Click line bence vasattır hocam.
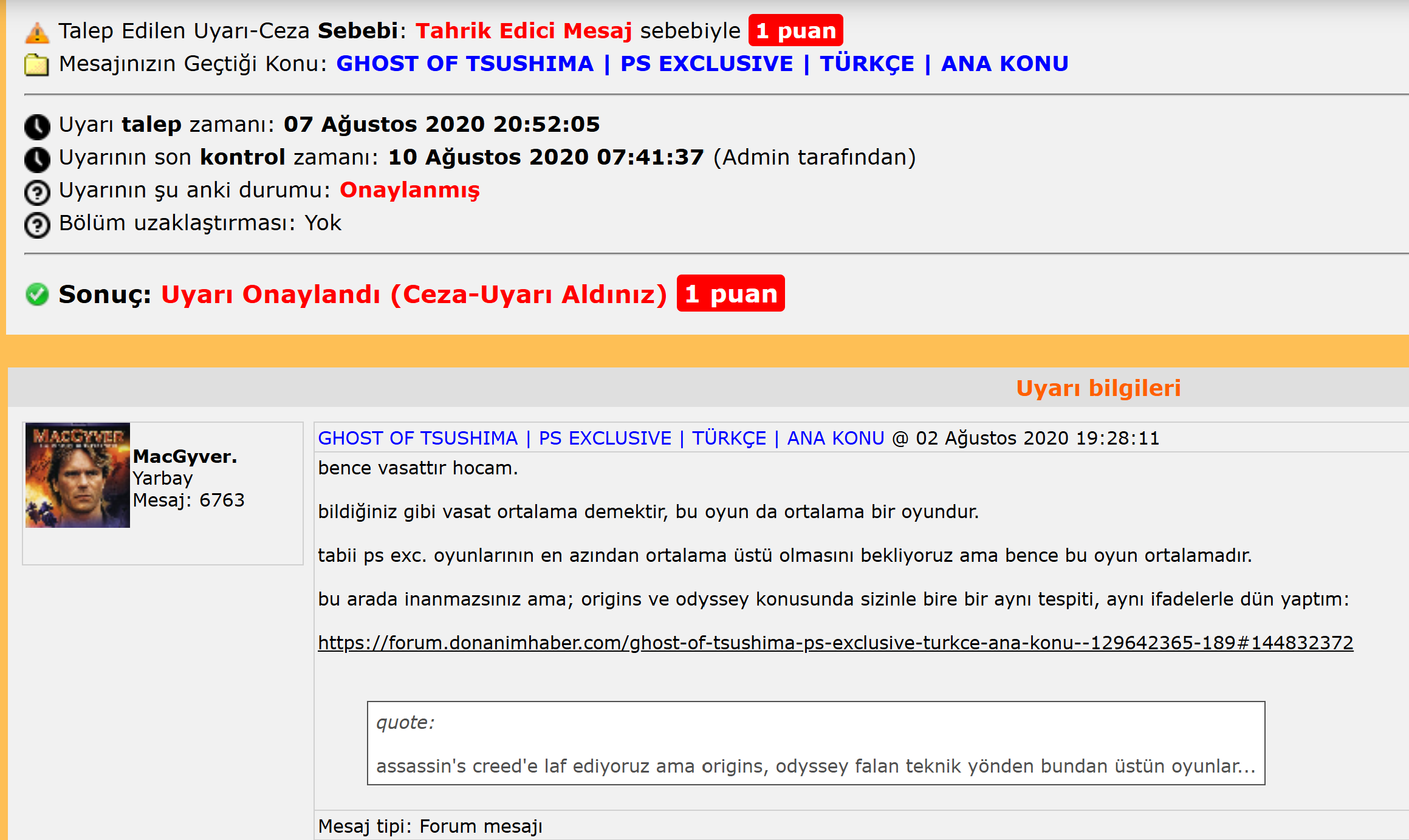1409x840 pixels. pyautogui.click(x=418, y=468)
